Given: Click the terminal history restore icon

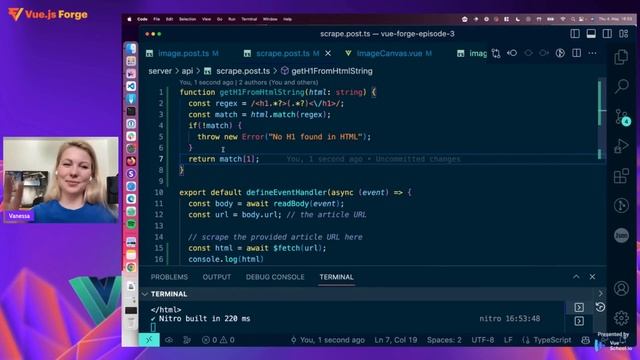Looking at the screenshot, I should point(600,307).
